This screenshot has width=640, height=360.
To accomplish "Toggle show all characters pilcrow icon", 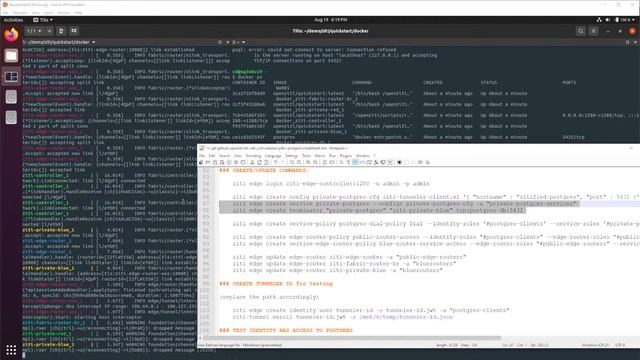I will 348,162.
